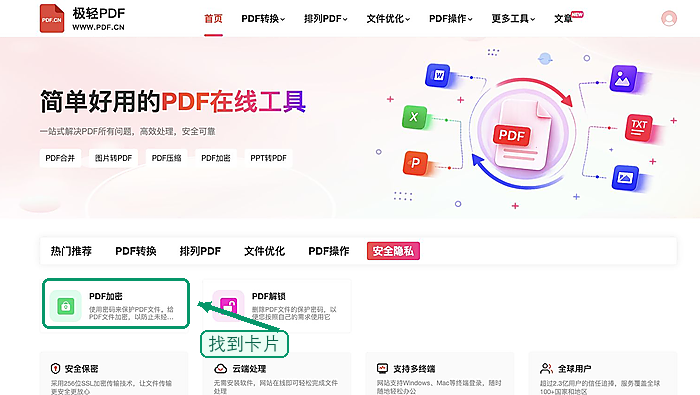This screenshot has height=395, width=700.
Task: Expand the 排列PDF navigation dropdown
Action: [325, 18]
